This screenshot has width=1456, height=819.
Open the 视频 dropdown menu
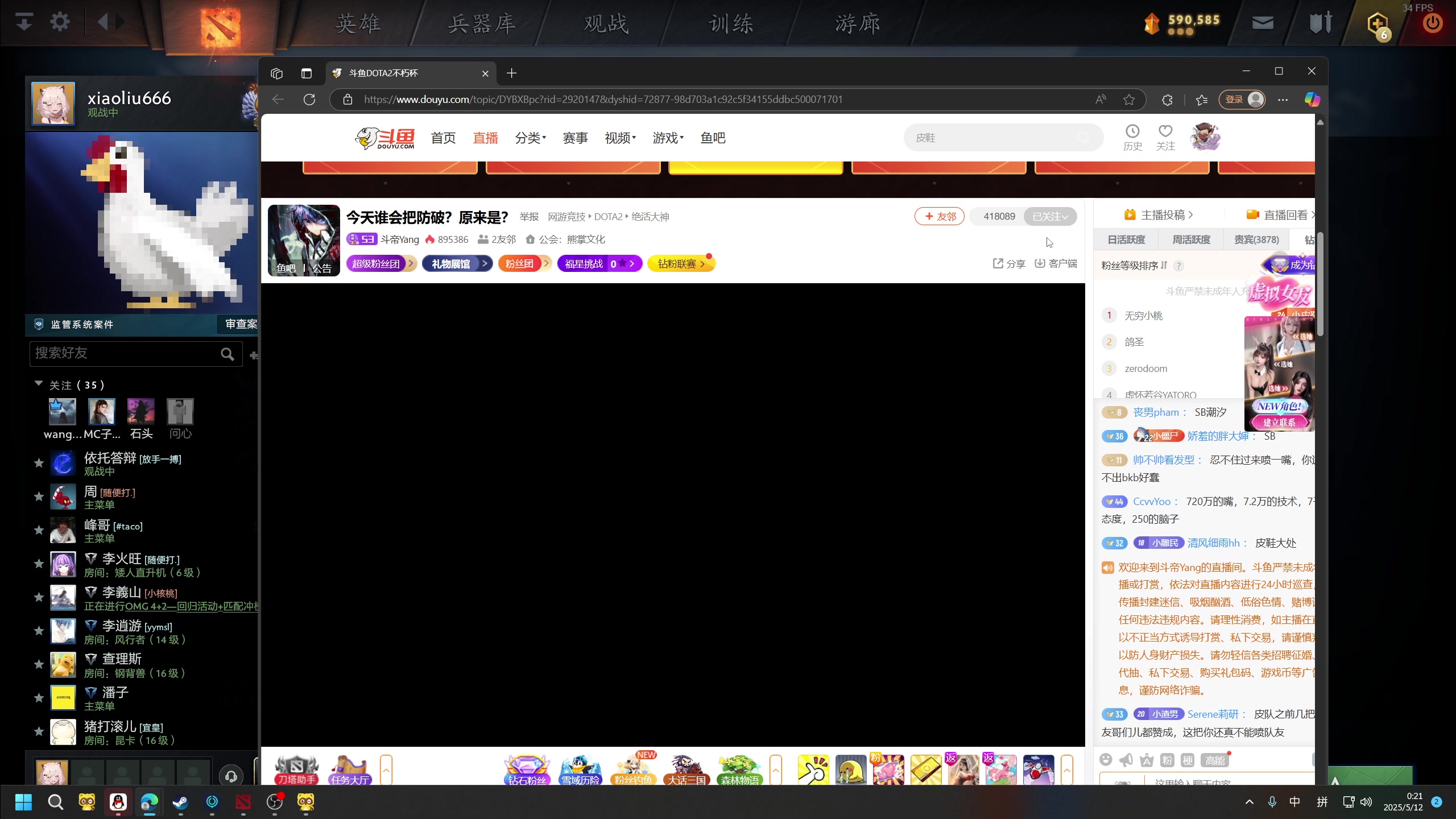[620, 138]
